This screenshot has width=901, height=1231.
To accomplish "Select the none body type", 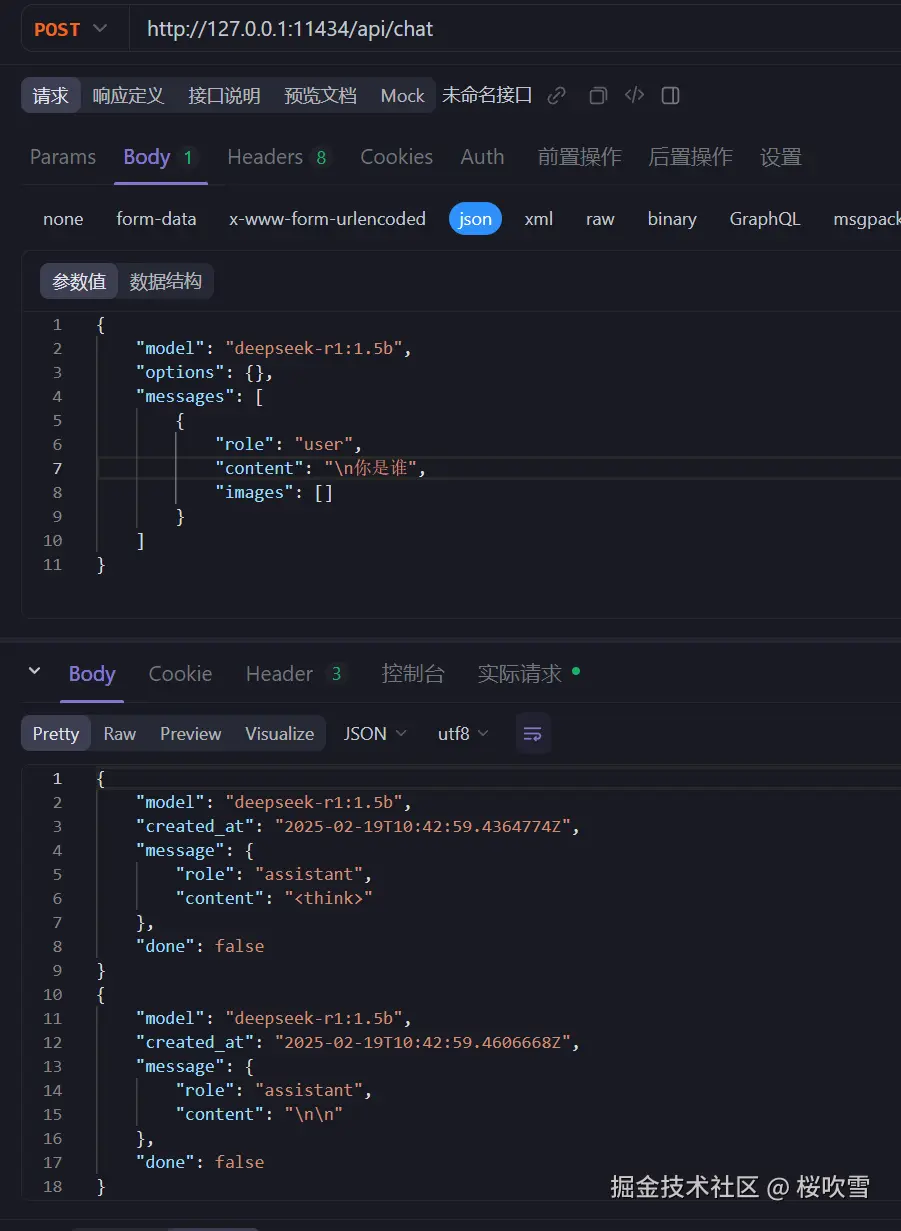I will (x=63, y=219).
